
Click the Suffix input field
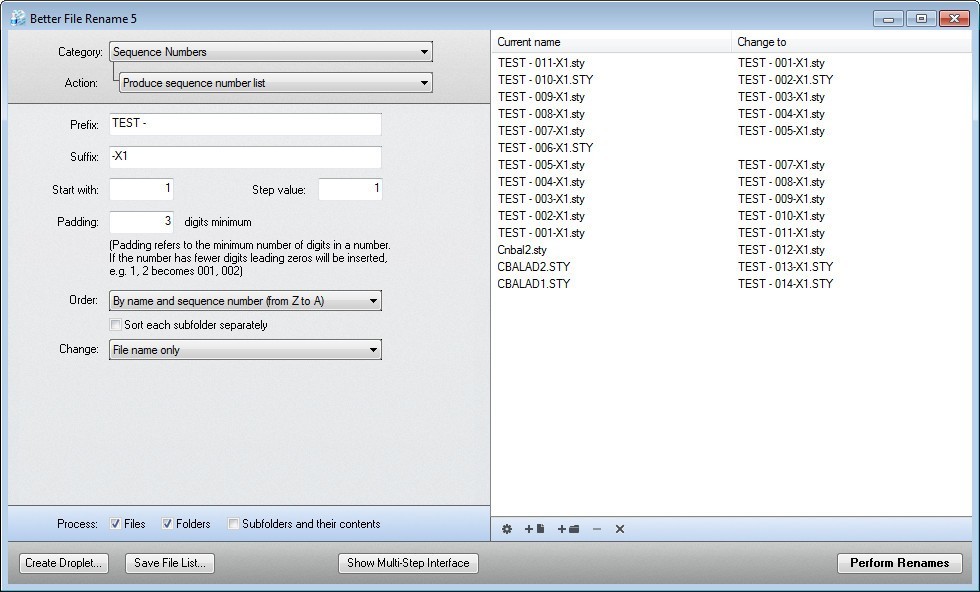click(245, 157)
